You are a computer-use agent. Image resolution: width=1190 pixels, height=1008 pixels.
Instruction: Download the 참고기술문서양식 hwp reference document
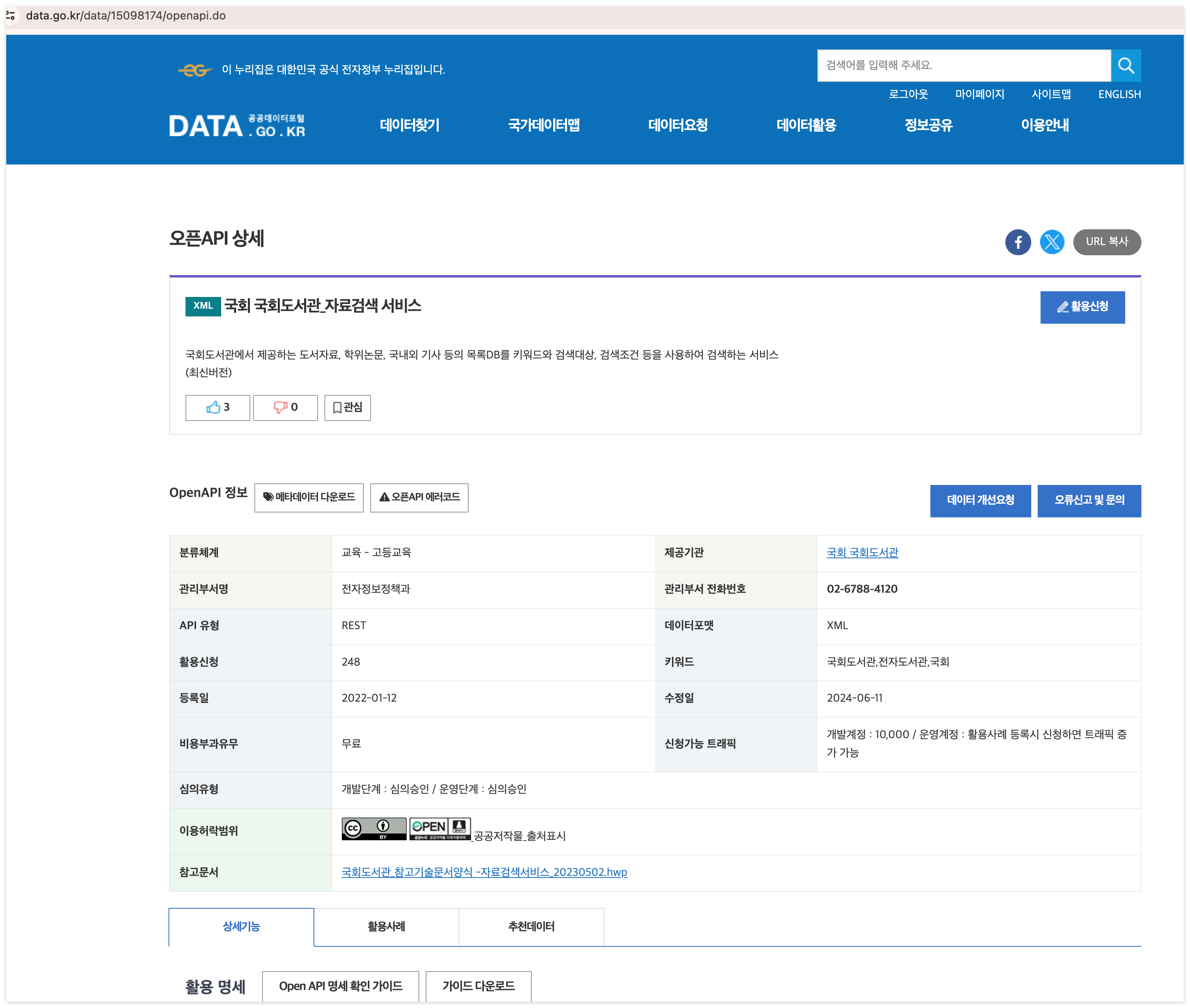pos(484,872)
